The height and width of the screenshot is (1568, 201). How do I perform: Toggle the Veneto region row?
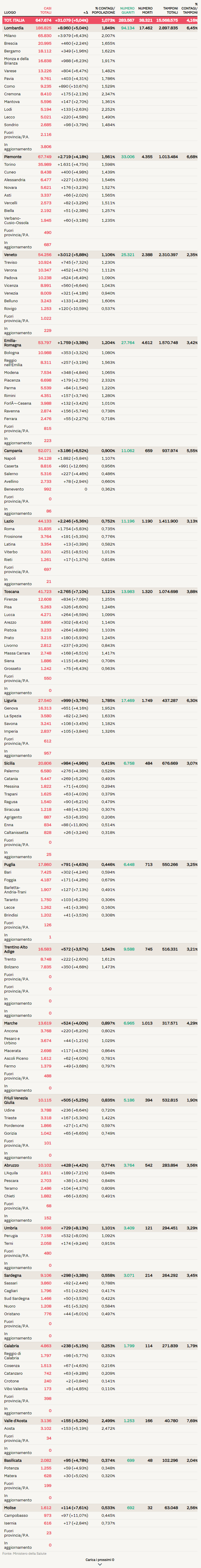11,255
